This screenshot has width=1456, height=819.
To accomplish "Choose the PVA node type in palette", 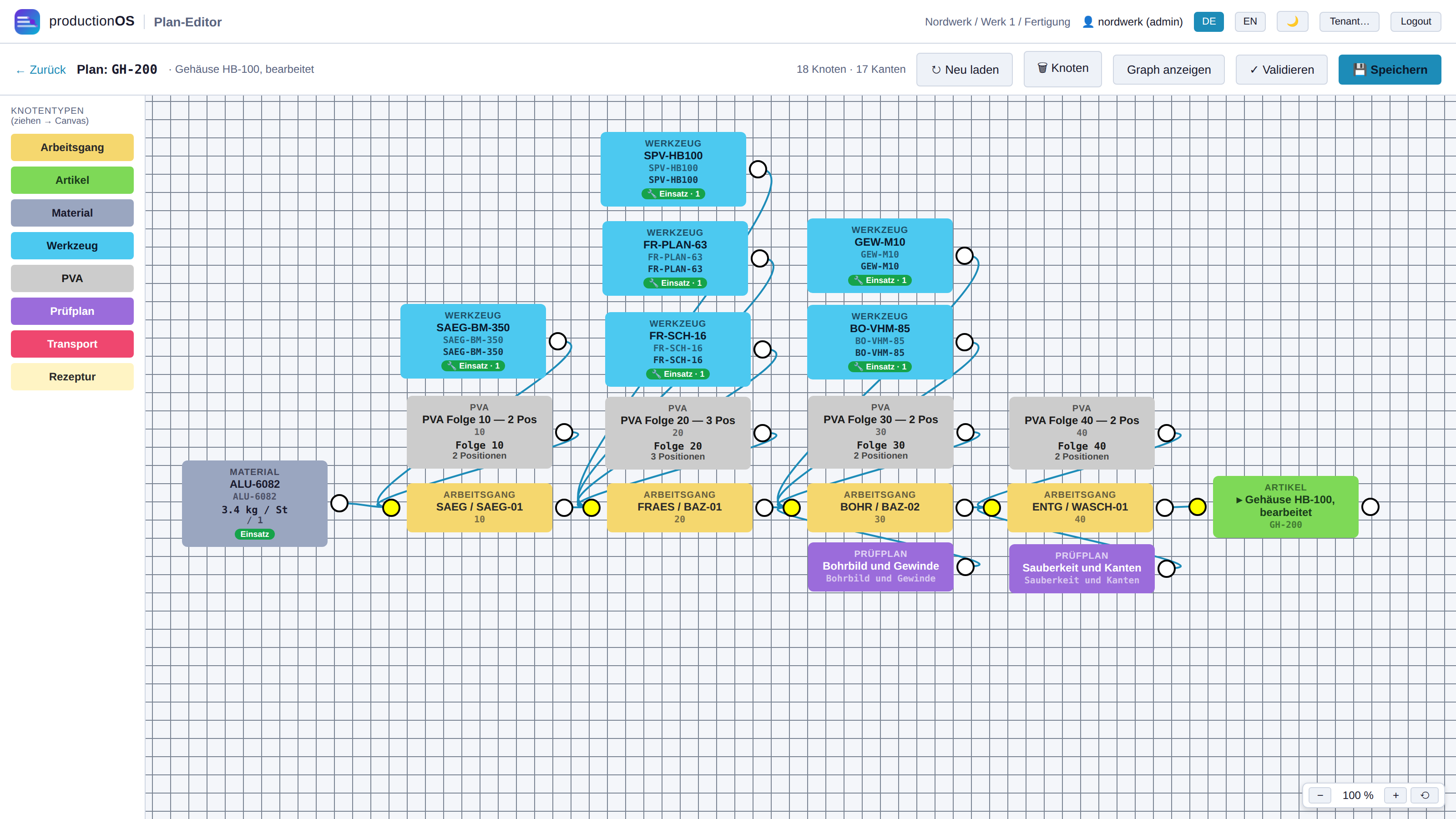I will tap(72, 278).
